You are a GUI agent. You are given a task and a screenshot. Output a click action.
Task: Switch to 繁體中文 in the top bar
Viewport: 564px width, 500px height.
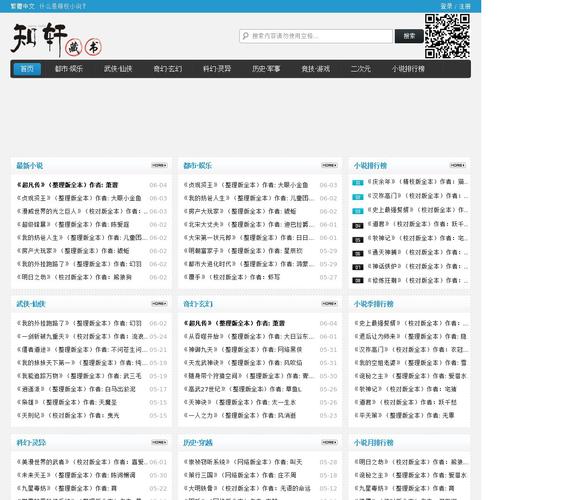(x=23, y=6)
